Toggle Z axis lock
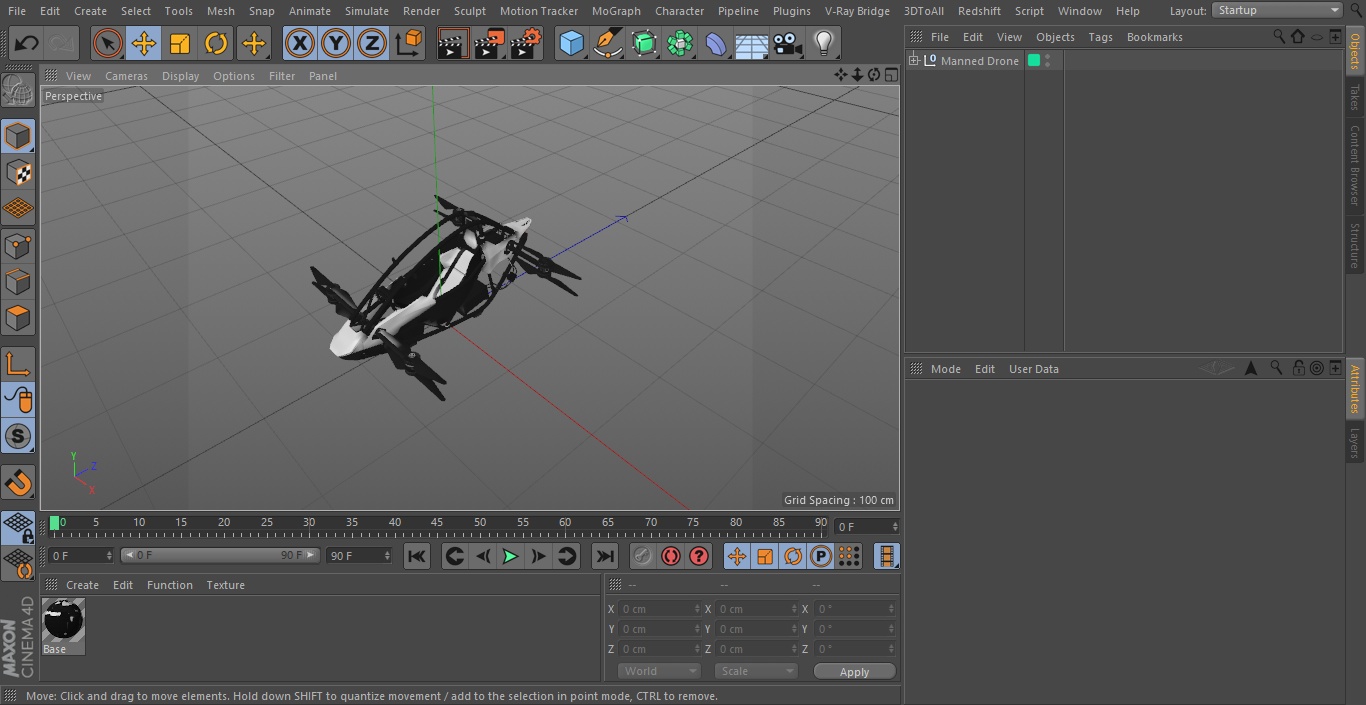Viewport: 1366px width, 705px height. point(372,43)
